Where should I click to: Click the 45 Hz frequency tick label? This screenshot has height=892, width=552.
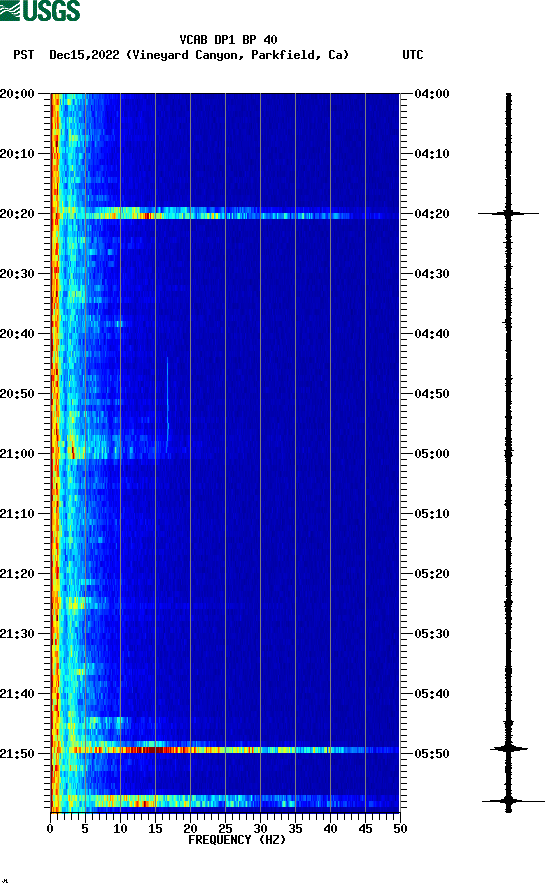365,829
